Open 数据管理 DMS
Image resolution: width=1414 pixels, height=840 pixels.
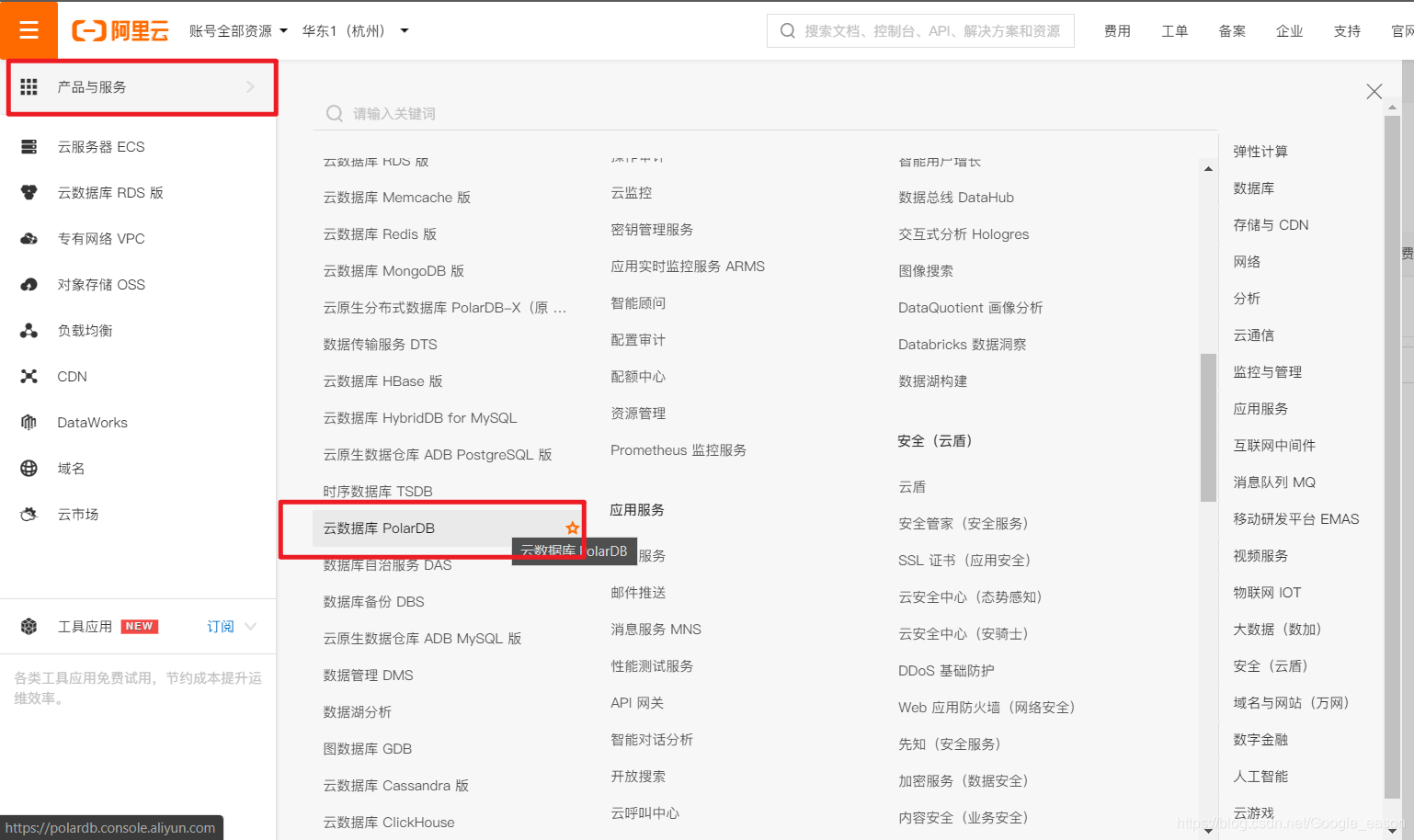pyautogui.click(x=368, y=675)
